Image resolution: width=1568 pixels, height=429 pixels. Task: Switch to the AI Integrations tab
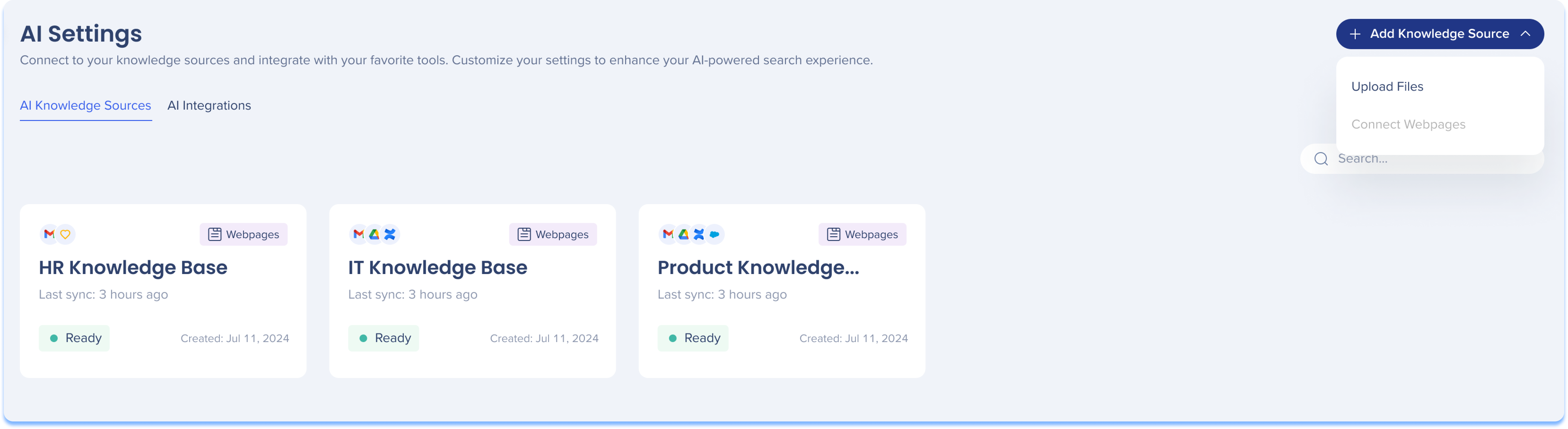tap(209, 105)
